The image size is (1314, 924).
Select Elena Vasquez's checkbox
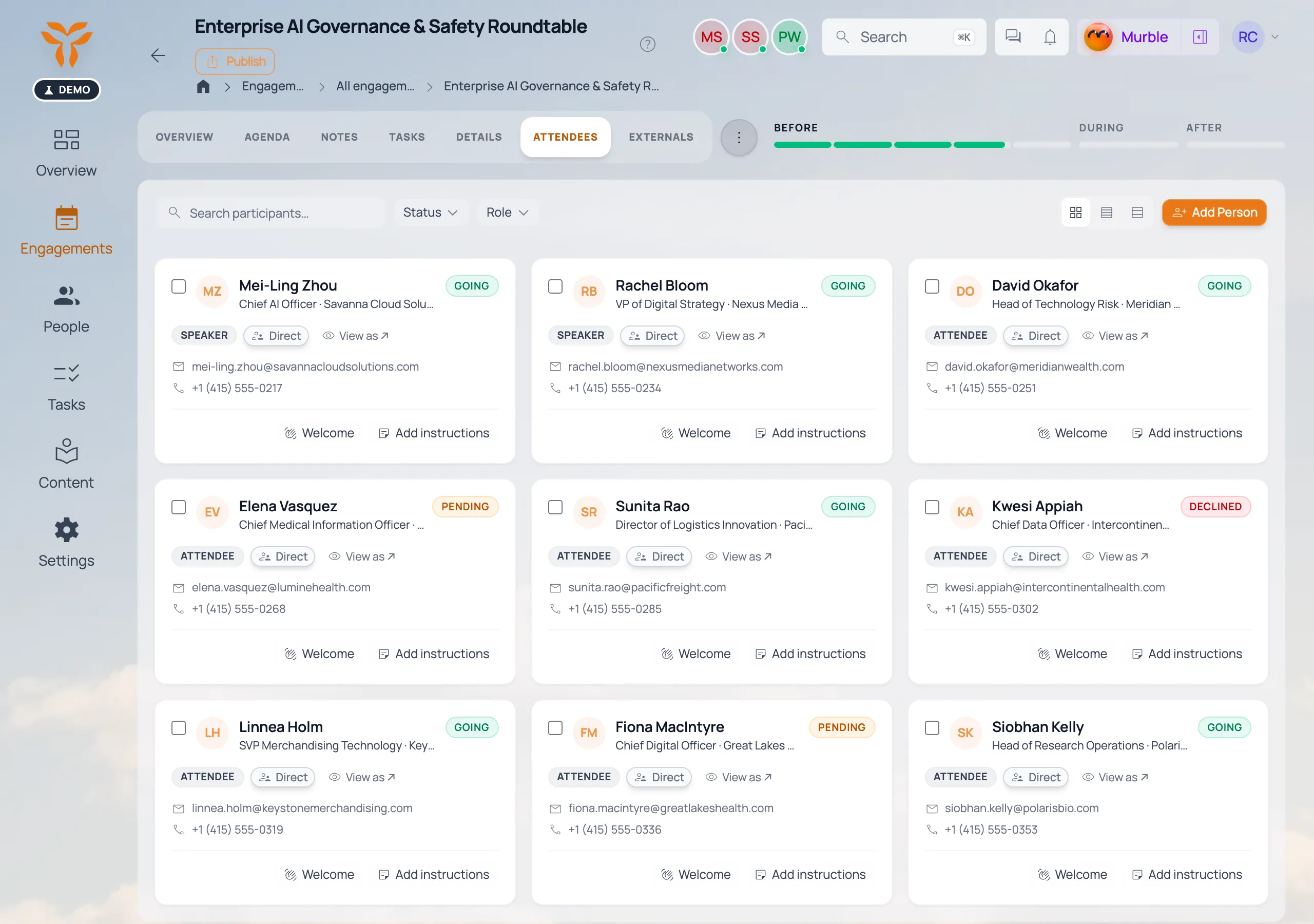(179, 507)
